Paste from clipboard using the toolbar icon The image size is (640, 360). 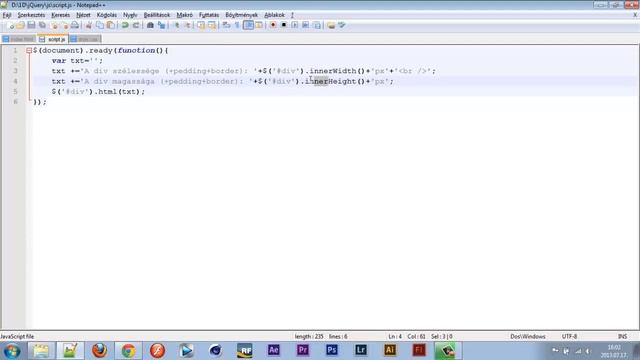110,25
